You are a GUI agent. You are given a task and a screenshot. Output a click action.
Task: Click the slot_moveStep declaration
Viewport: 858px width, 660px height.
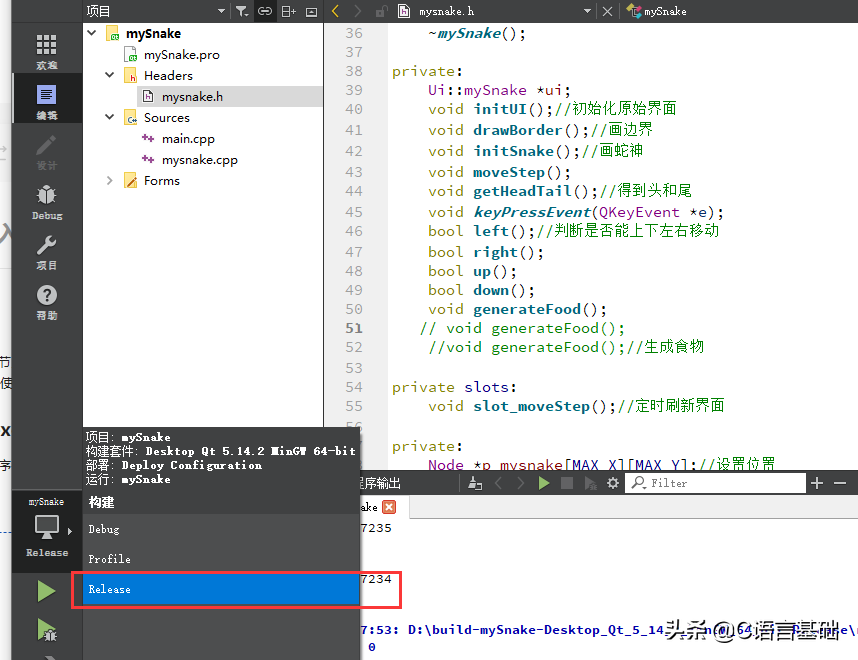pyautogui.click(x=531, y=407)
